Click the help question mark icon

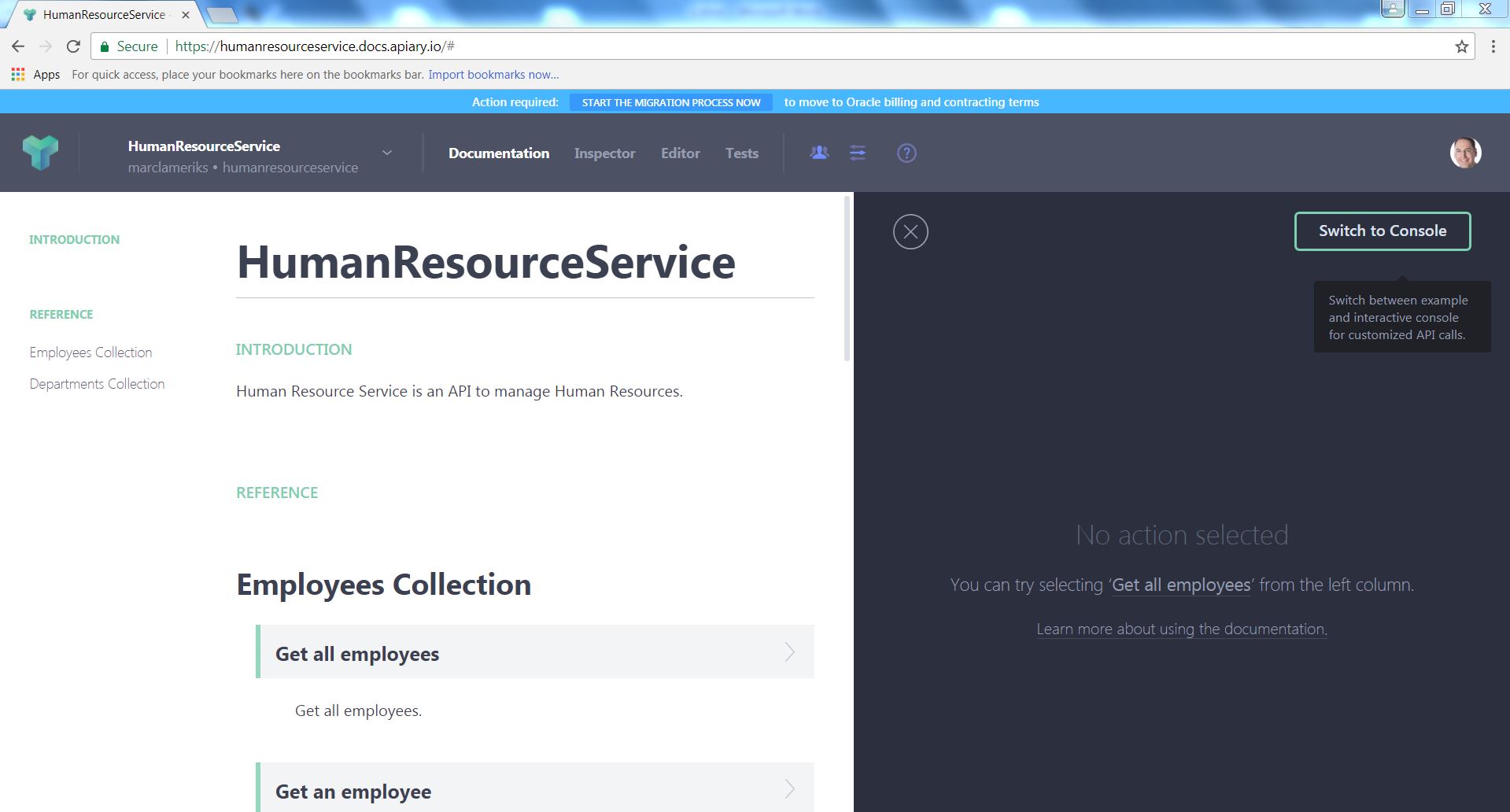(x=906, y=153)
